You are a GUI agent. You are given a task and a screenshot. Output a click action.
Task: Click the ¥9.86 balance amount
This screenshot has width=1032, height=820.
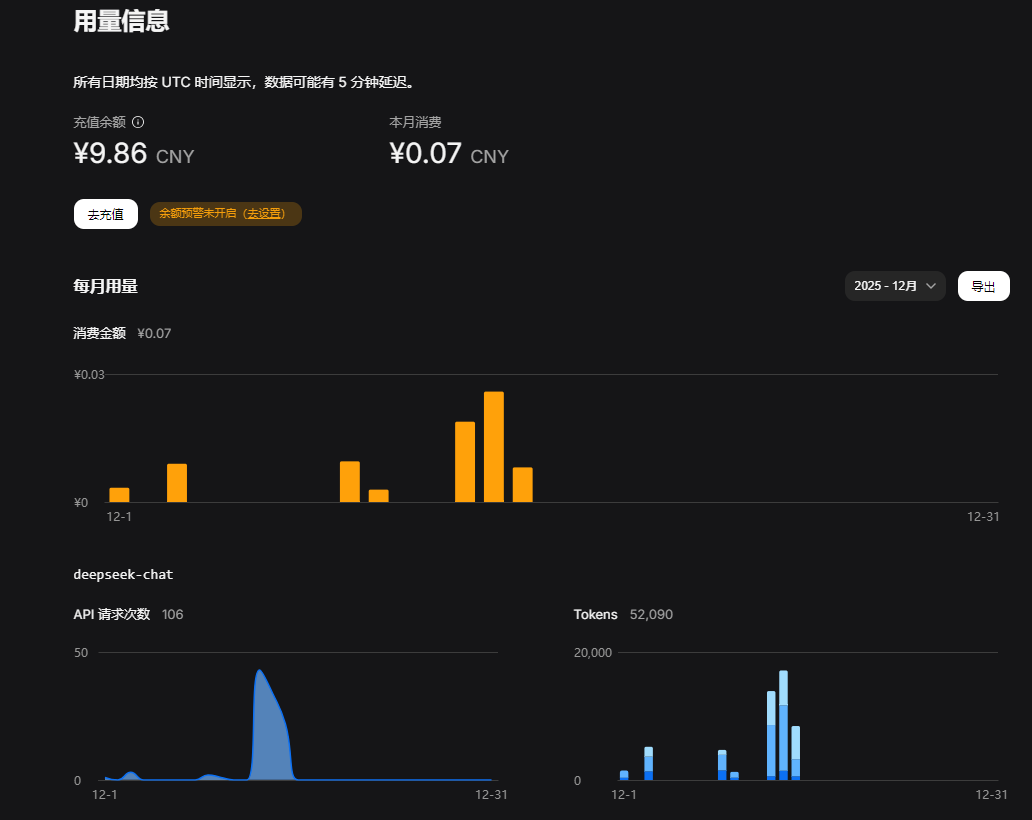111,154
